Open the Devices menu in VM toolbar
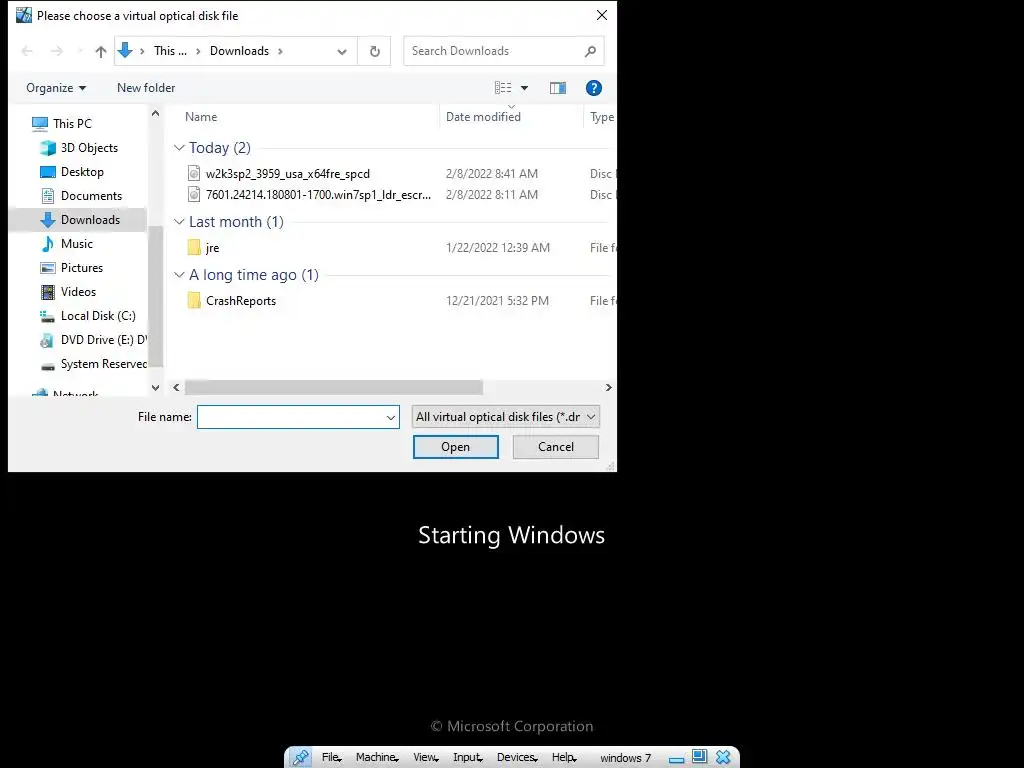This screenshot has height=768, width=1024. tap(517, 758)
